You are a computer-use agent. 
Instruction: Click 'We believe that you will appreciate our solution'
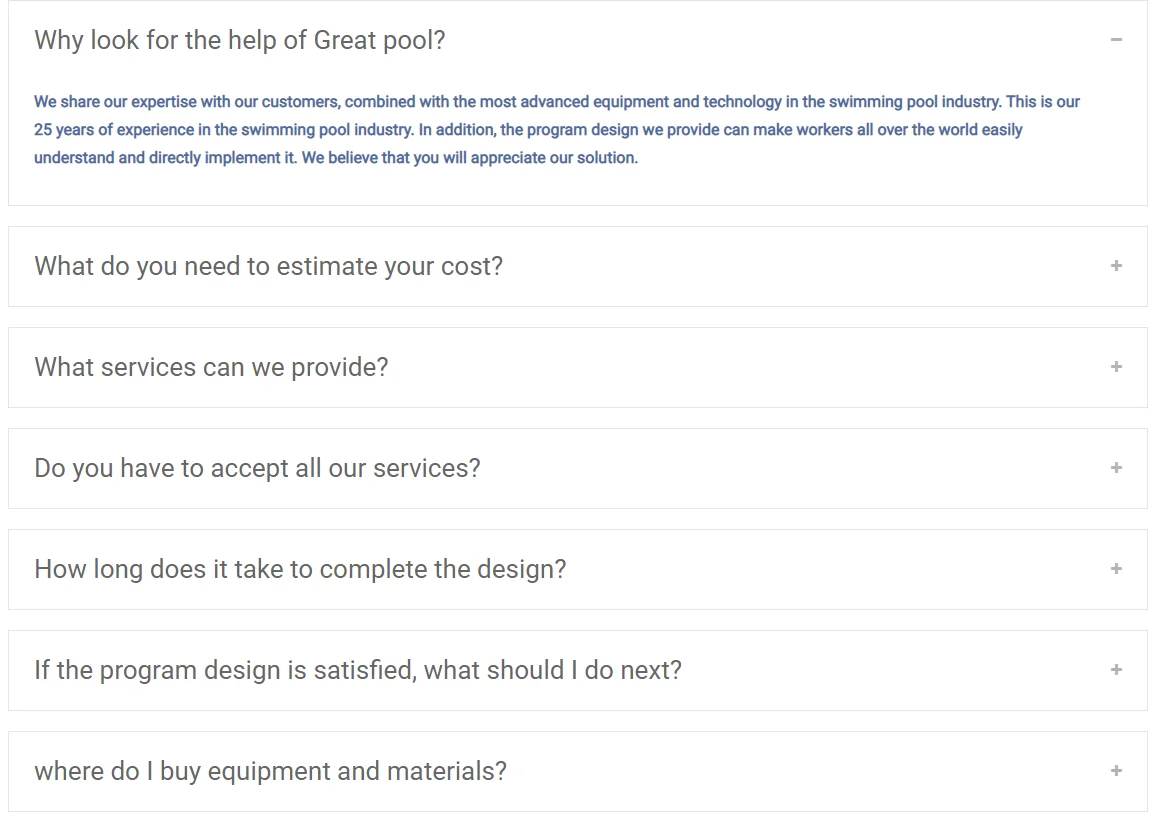[x=470, y=158]
